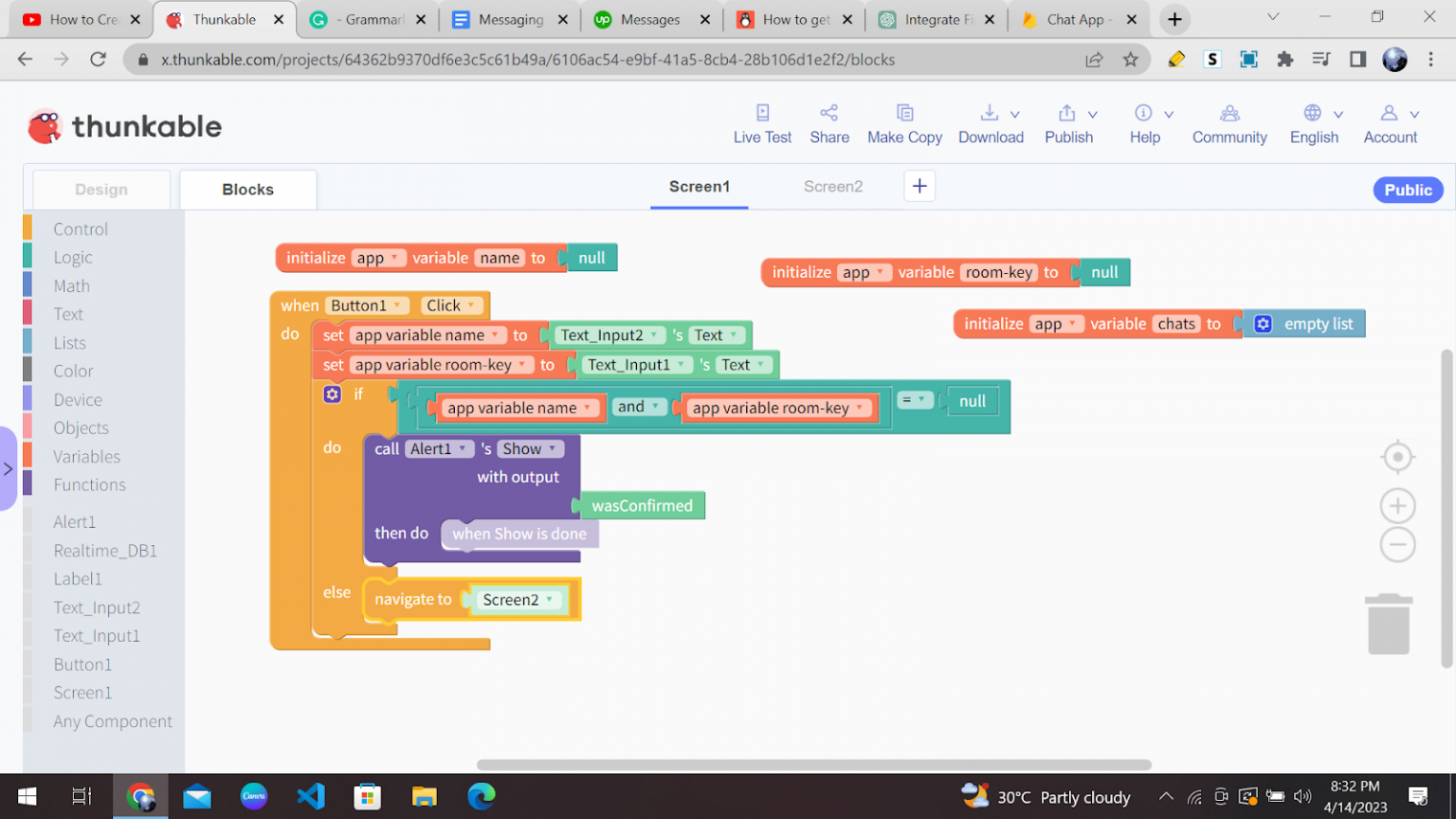Viewport: 1456px width, 819px height.
Task: Recenter blocks using the target icon
Action: pos(1397,456)
